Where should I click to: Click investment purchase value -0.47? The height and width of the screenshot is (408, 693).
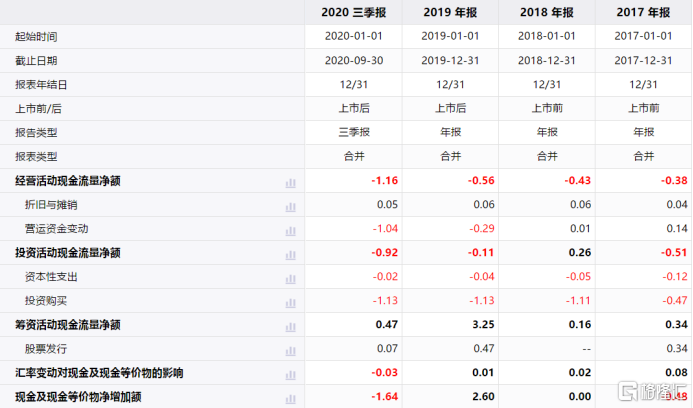click(675, 301)
